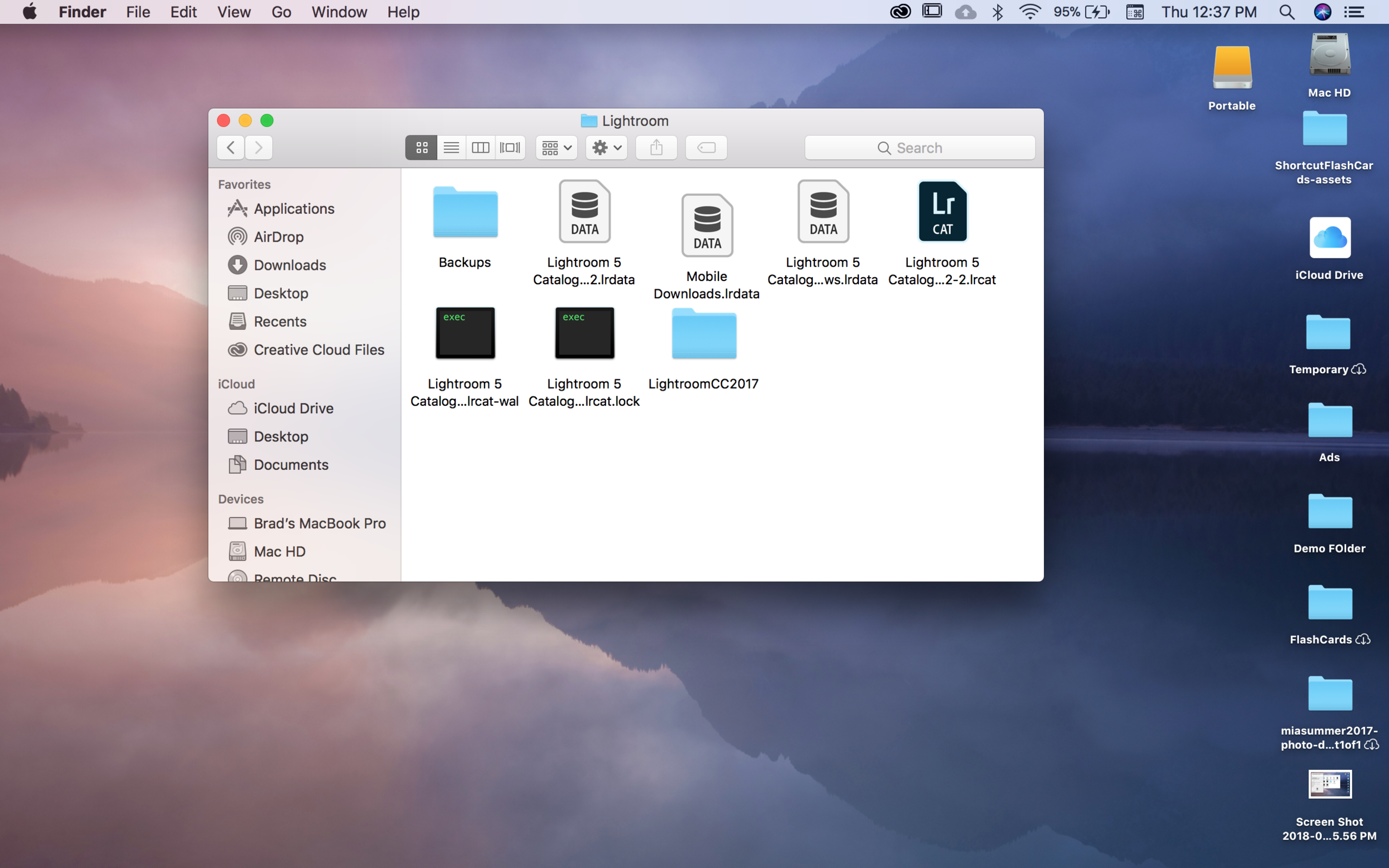Switch to Cover Flow view
Viewport: 1389px width, 868px height.
coord(510,148)
